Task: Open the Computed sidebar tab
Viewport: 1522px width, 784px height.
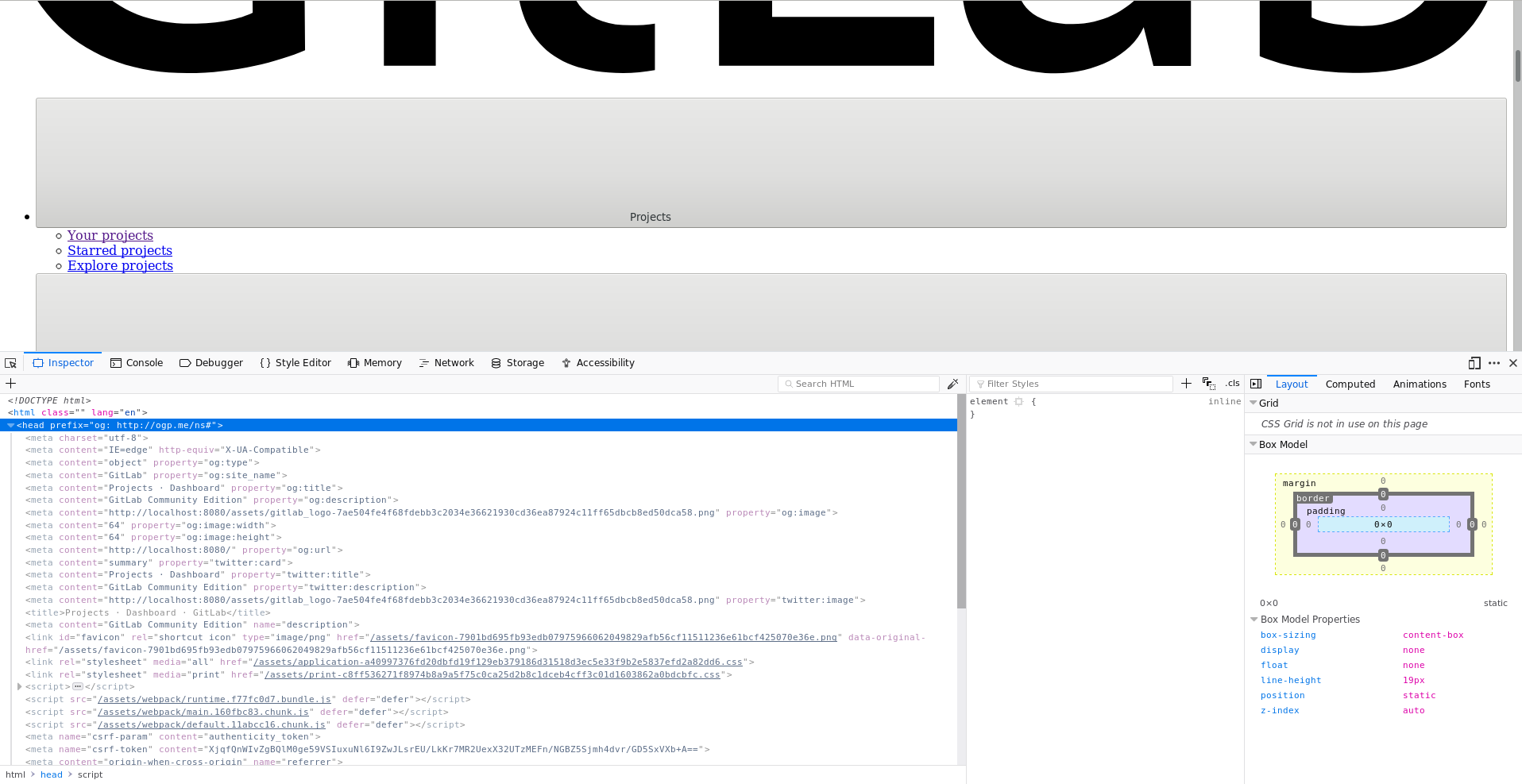Action: pos(1350,384)
